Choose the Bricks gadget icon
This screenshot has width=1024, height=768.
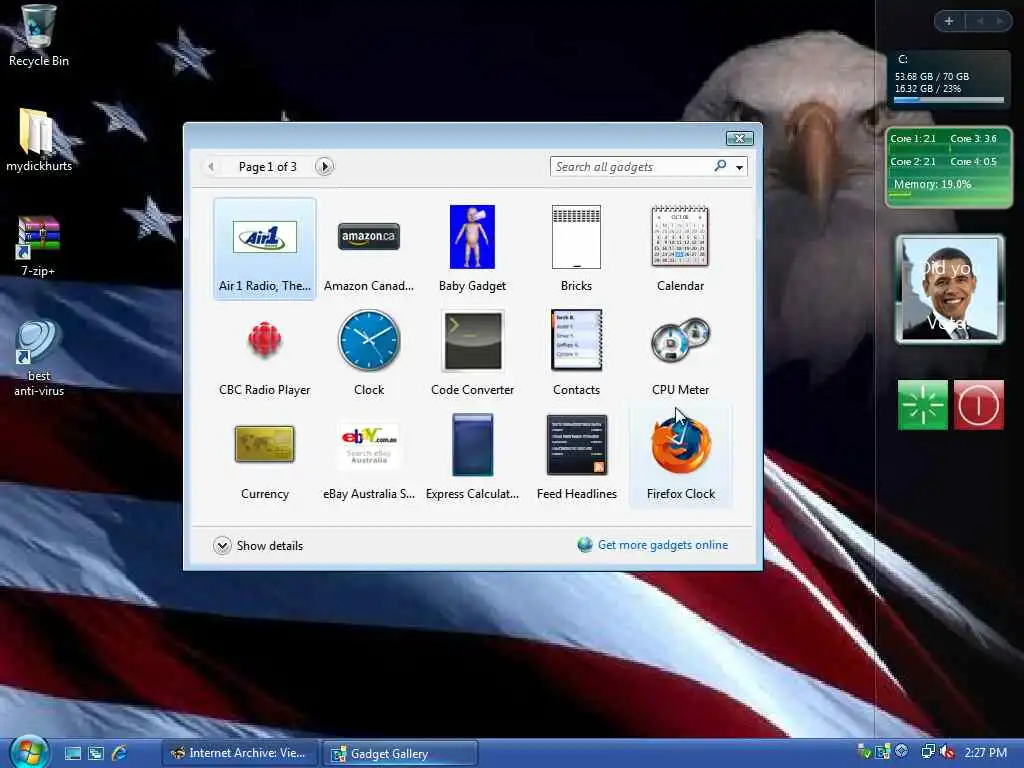pyautogui.click(x=576, y=236)
